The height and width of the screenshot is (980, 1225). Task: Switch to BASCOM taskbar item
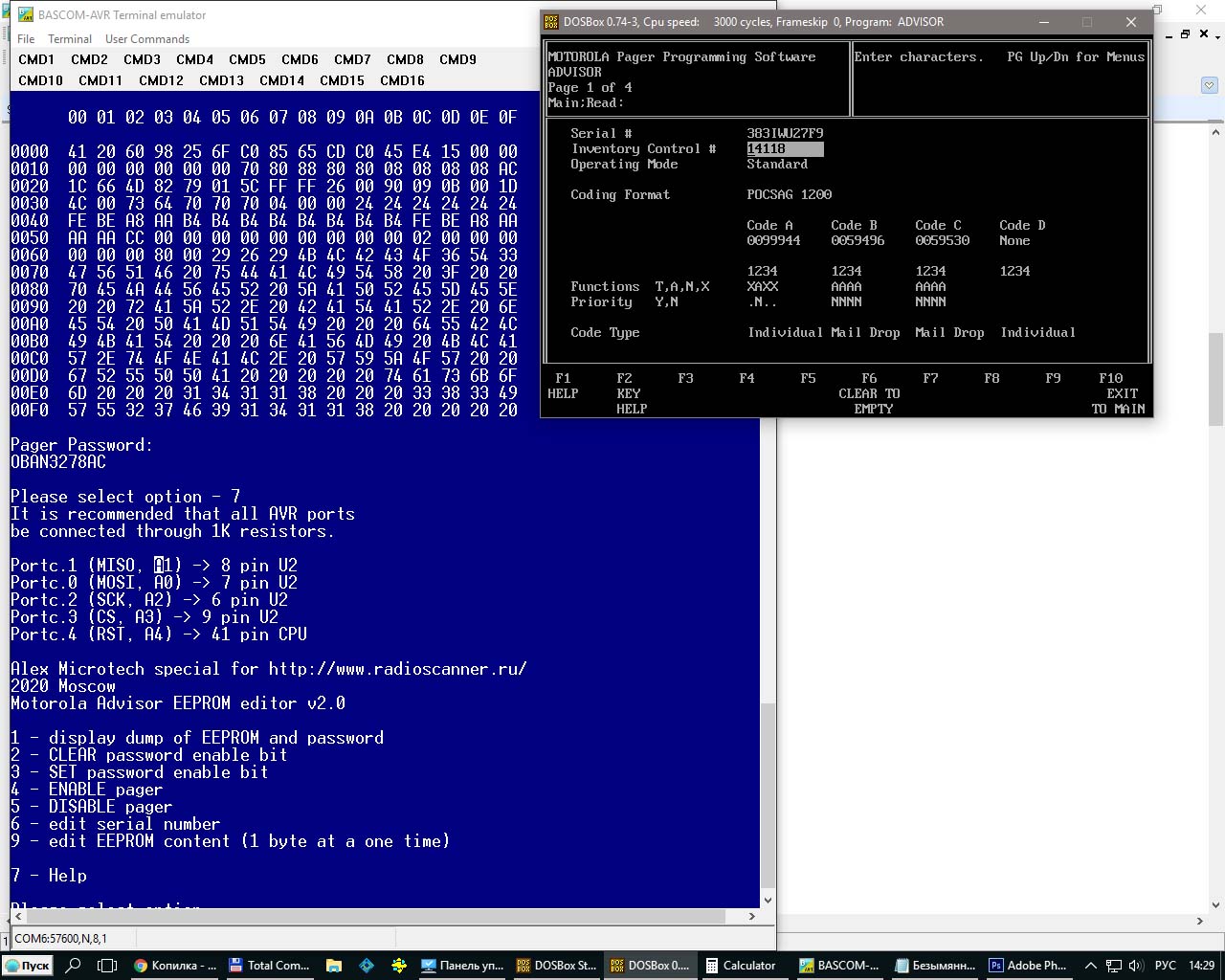(x=840, y=966)
